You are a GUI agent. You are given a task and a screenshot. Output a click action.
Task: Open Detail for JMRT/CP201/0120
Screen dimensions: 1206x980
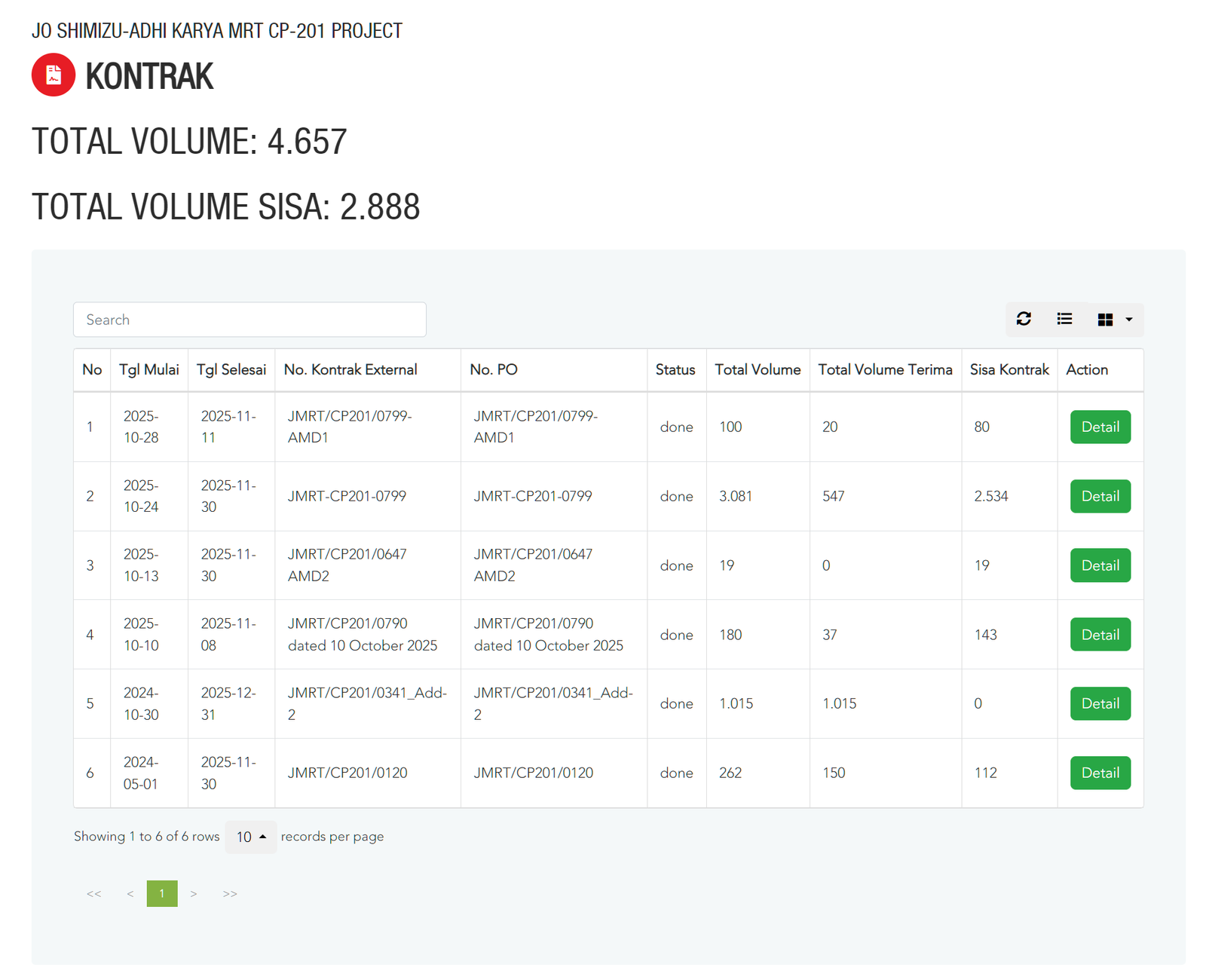1100,773
